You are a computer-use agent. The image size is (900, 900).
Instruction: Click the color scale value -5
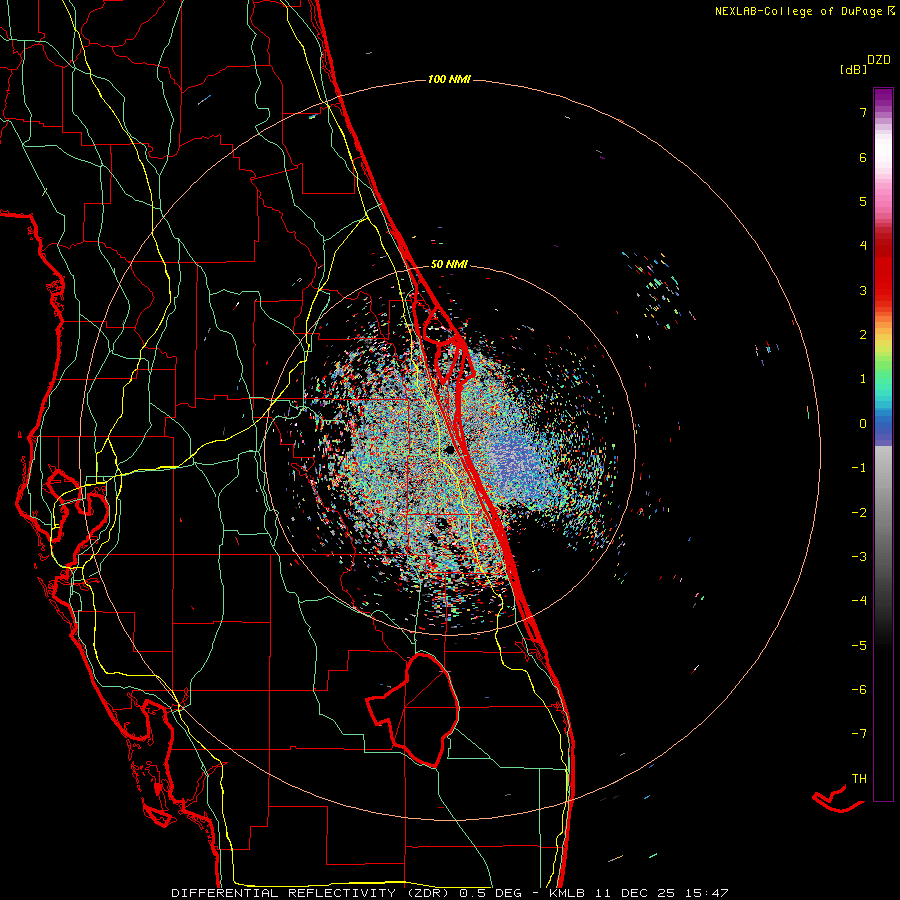point(859,646)
